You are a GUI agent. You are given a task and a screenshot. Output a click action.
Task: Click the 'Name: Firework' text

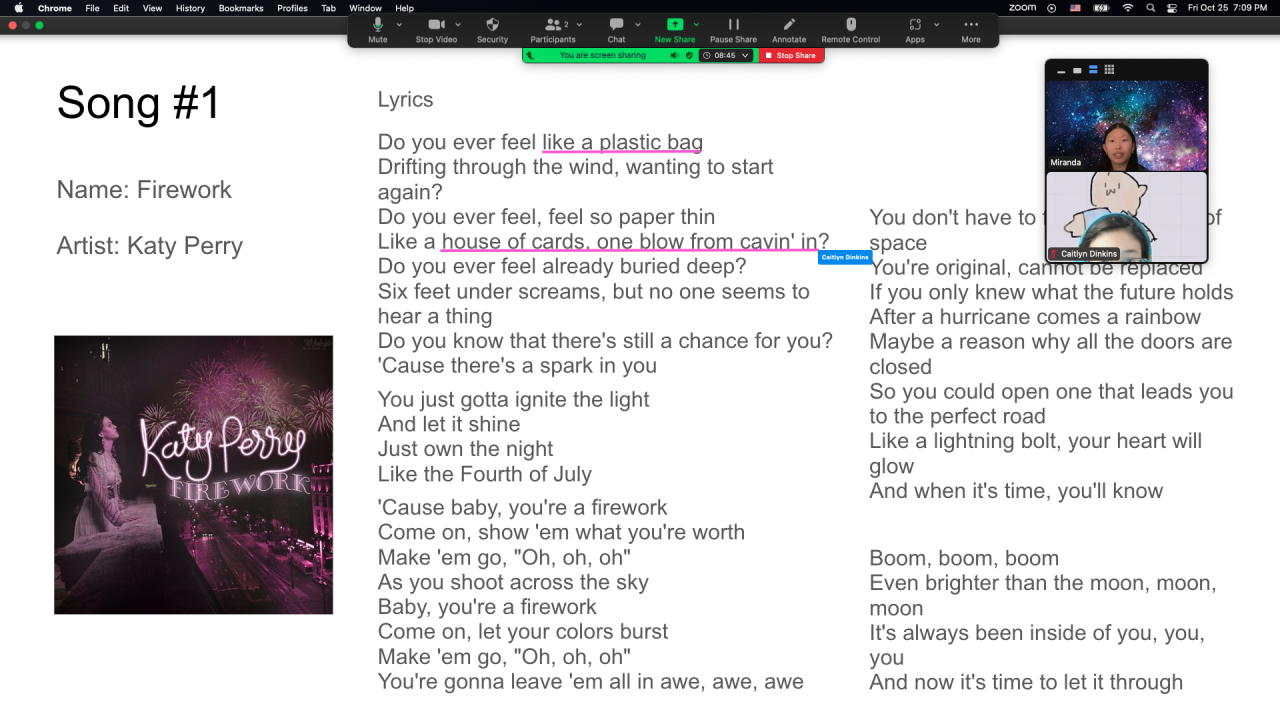[144, 190]
